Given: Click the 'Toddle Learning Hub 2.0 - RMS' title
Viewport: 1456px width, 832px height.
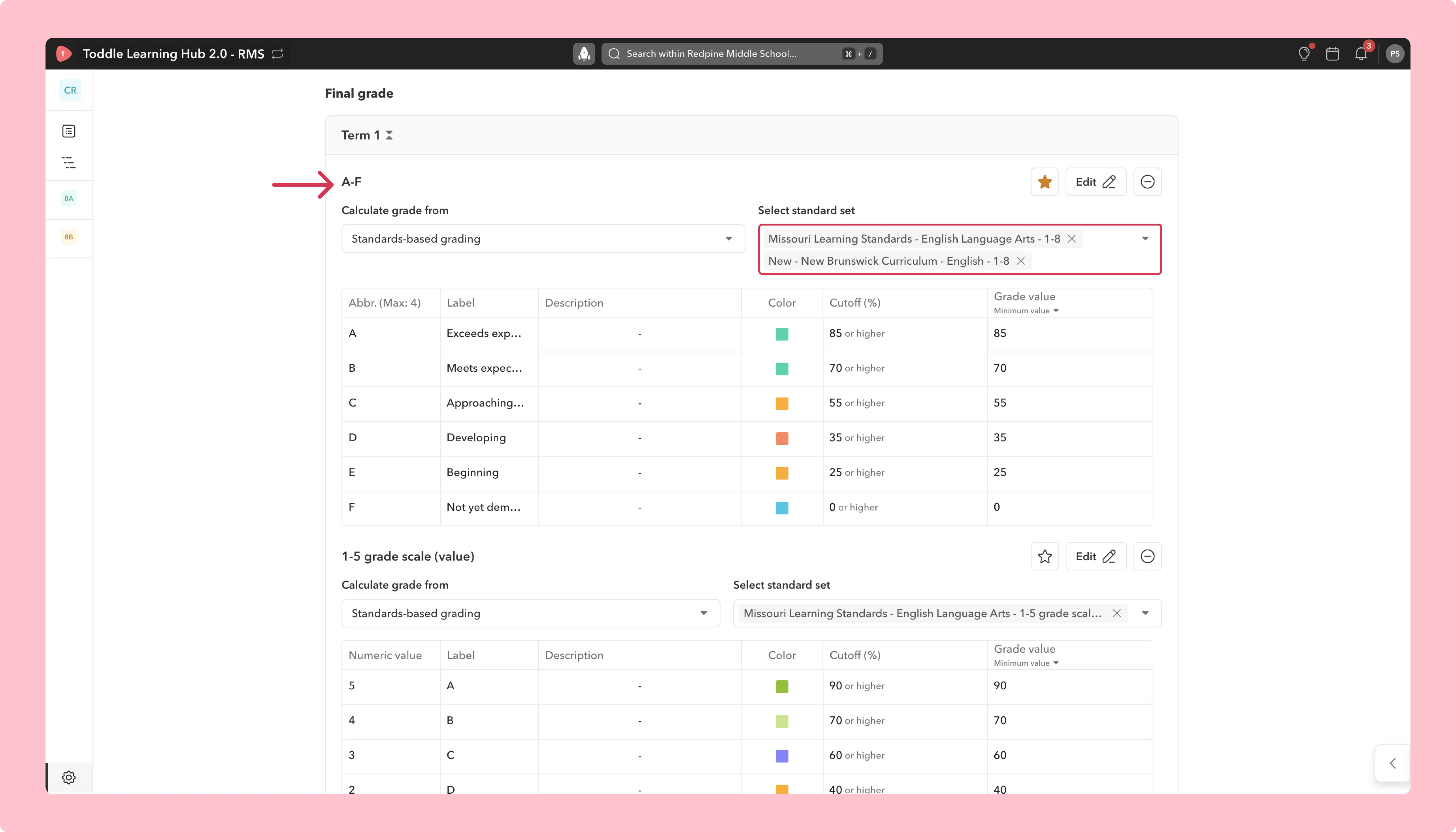Looking at the screenshot, I should (173, 54).
